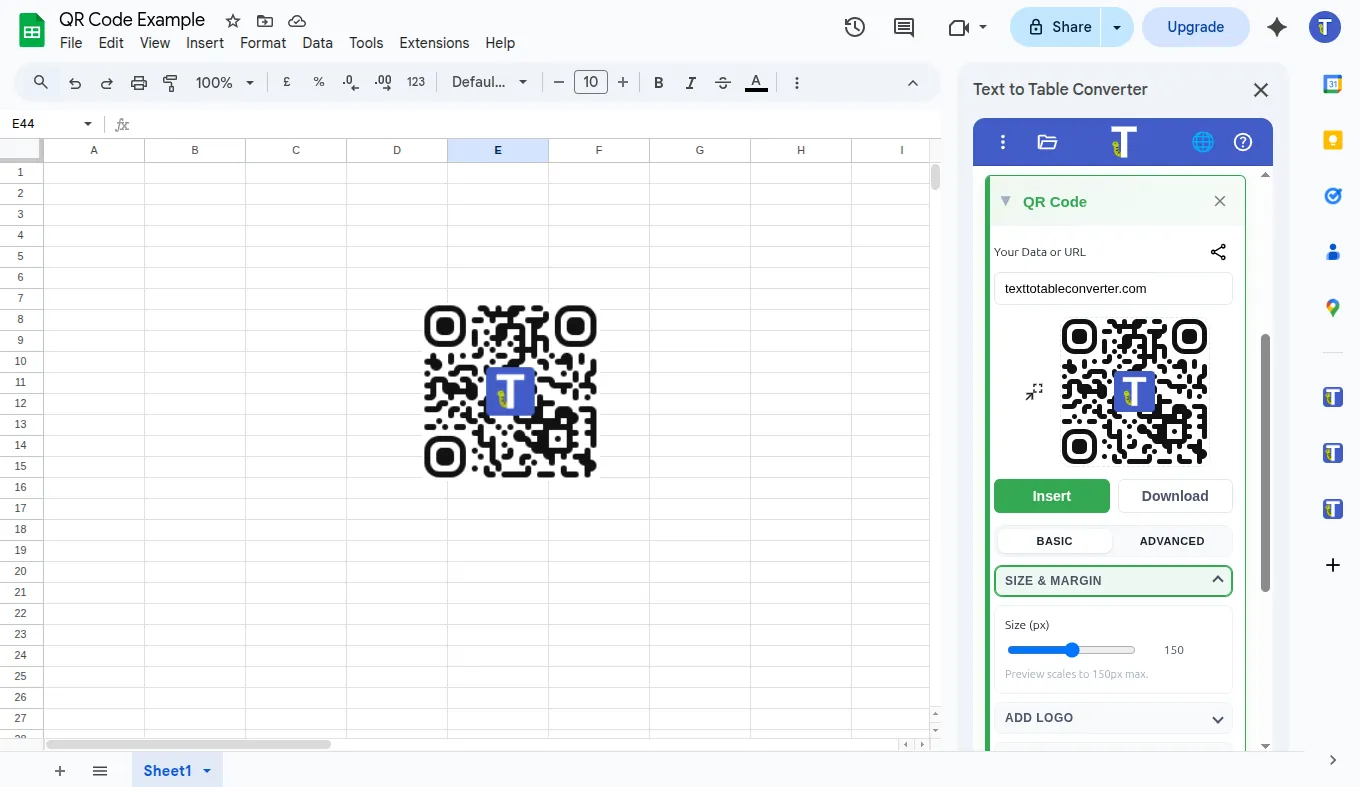Open the three-dot menu in the add-on header
1360x787 pixels.
coord(1003,142)
